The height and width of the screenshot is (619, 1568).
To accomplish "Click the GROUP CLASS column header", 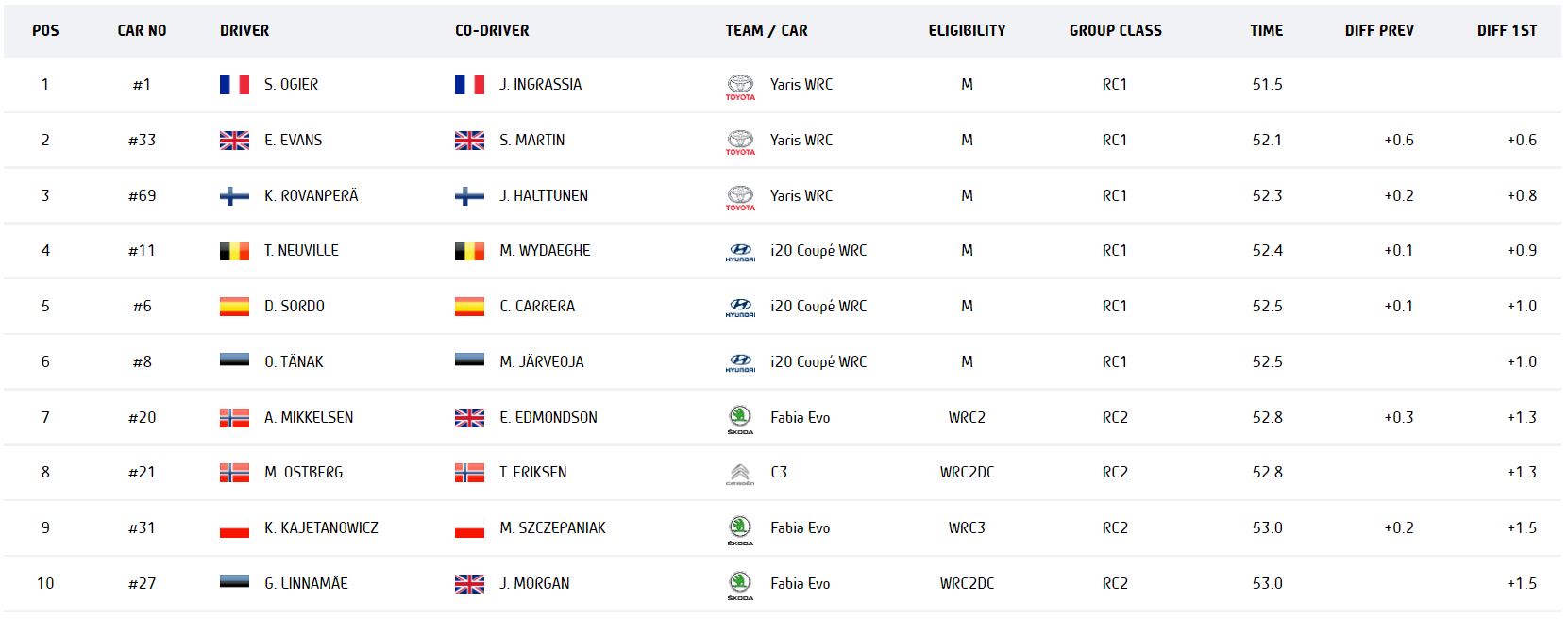I will click(1115, 30).
